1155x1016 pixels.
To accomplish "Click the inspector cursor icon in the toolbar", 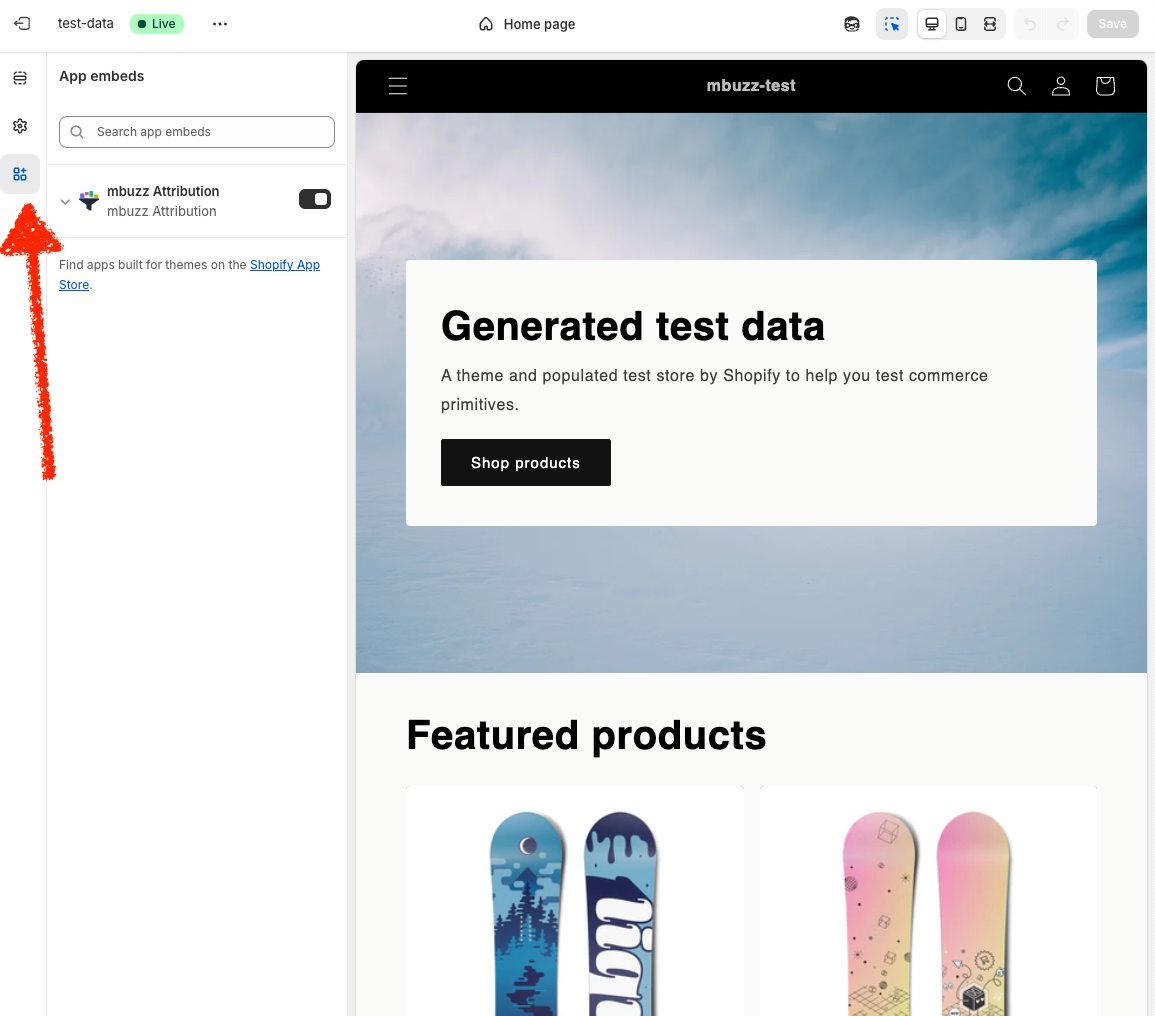I will [x=892, y=23].
